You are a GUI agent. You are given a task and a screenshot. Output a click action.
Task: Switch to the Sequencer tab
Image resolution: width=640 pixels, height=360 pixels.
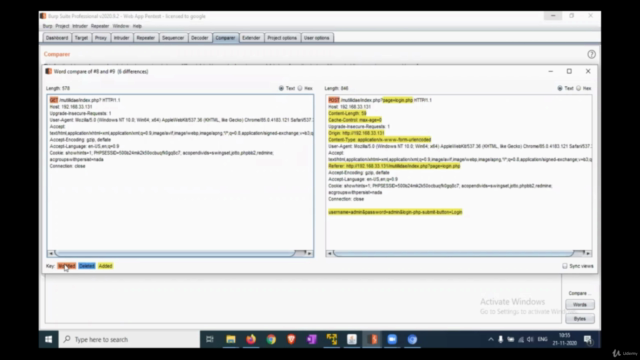[173, 38]
